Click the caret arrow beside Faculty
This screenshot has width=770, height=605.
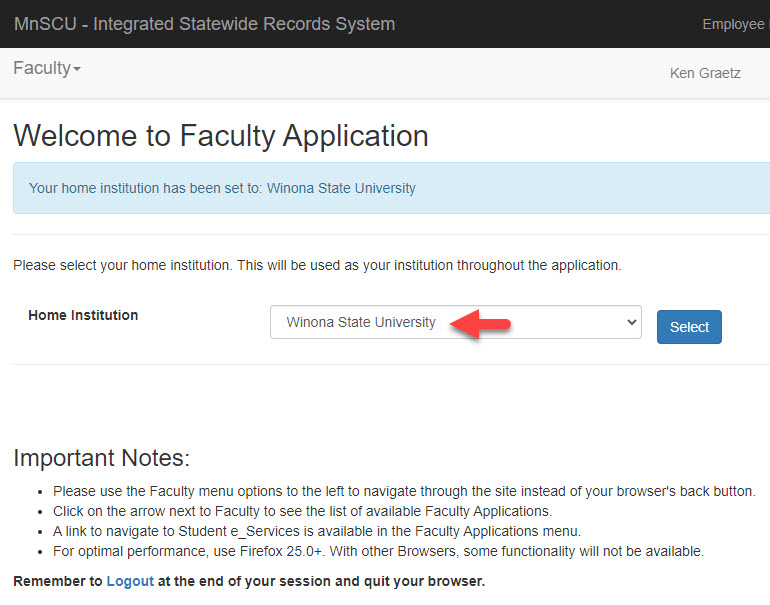pos(77,69)
